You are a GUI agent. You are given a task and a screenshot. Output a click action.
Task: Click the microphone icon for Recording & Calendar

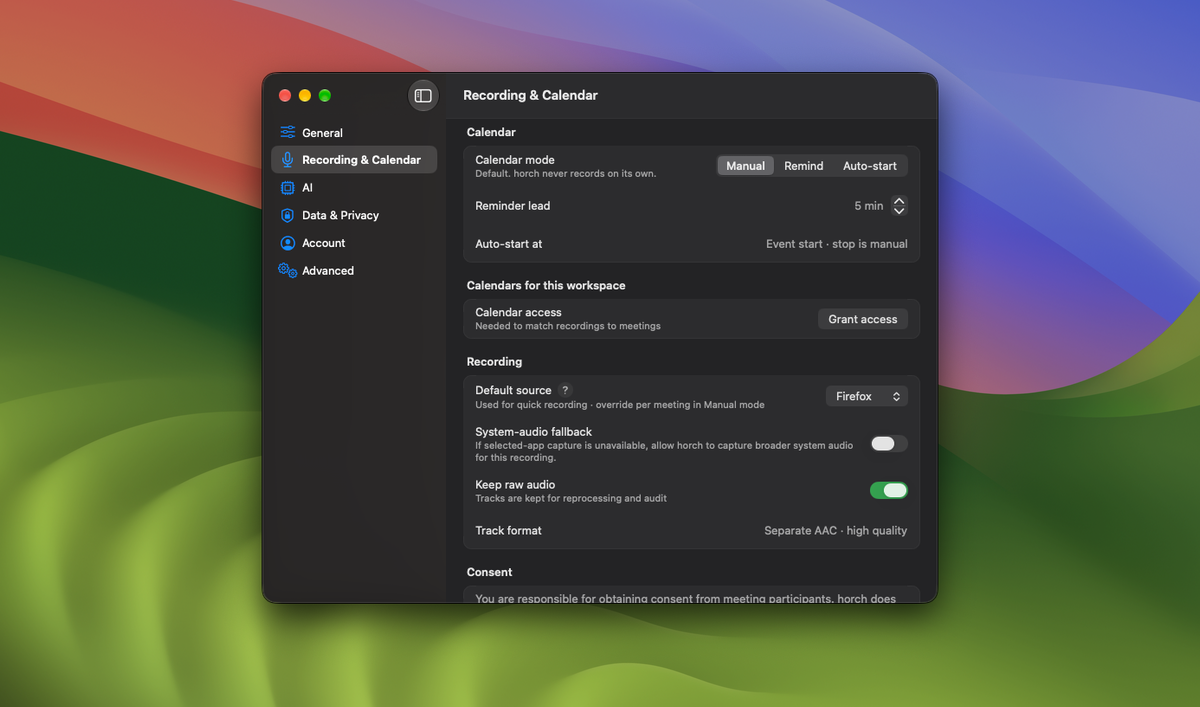click(288, 160)
